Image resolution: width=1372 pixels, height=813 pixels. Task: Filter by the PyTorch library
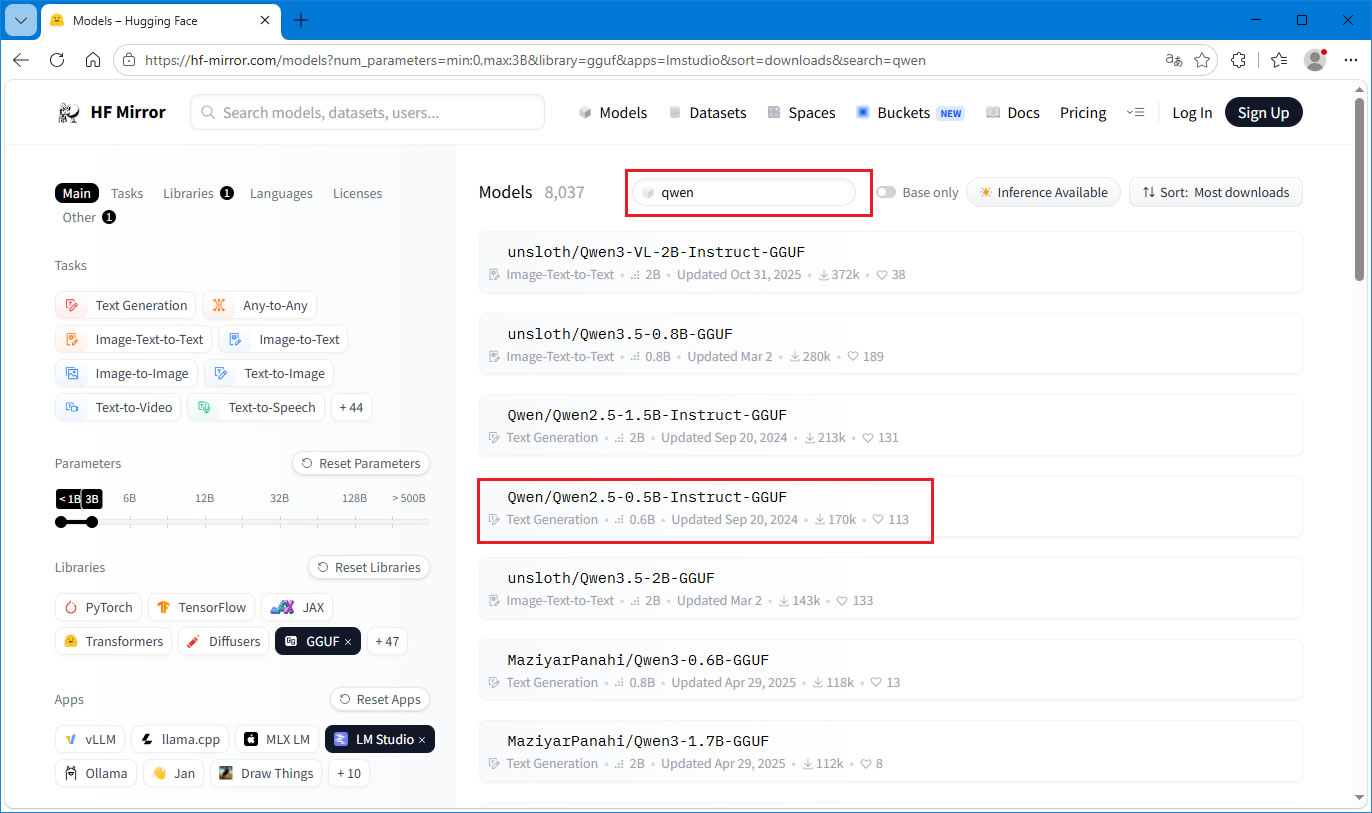coord(99,607)
